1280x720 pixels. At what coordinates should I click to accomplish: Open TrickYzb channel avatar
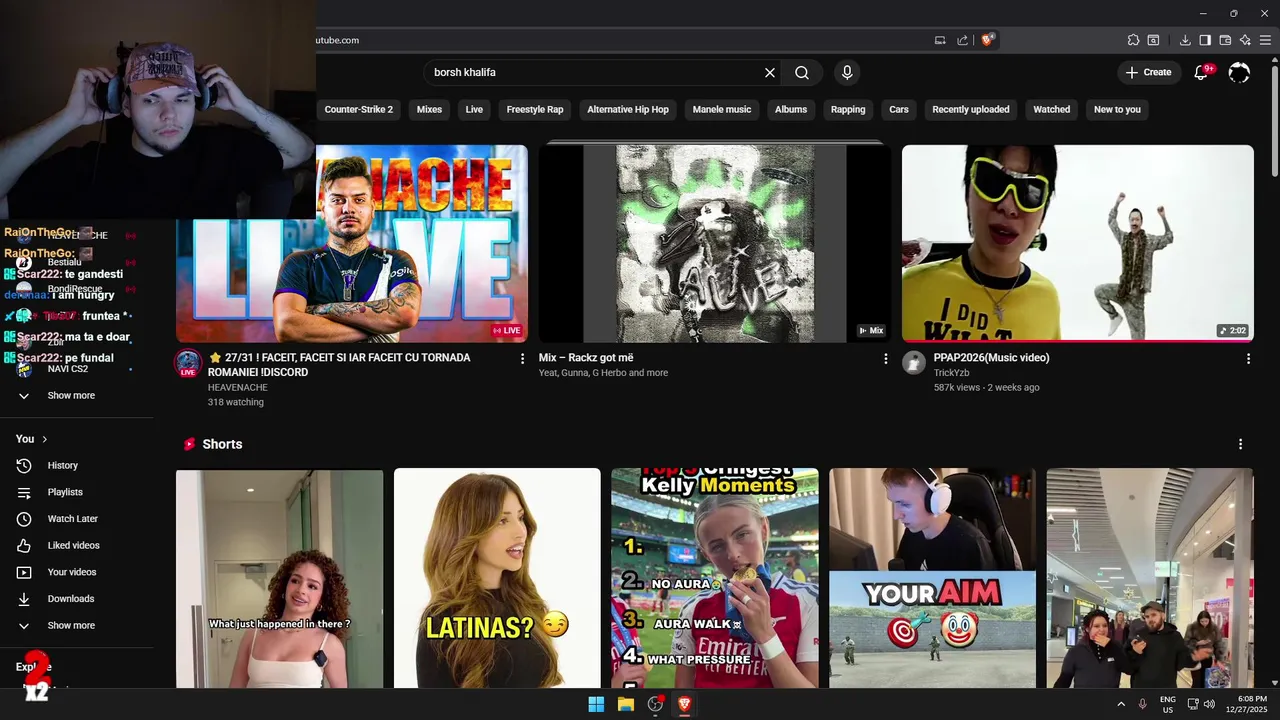914,362
